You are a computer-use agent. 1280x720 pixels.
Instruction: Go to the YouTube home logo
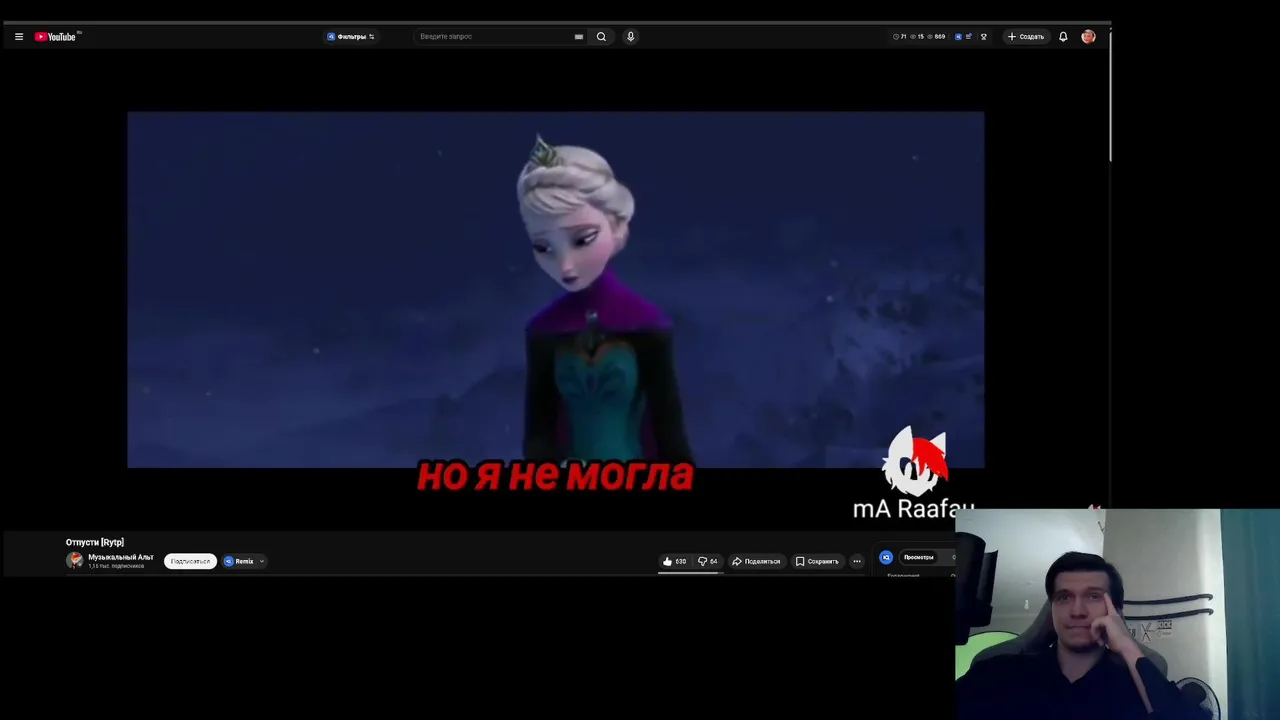coord(56,36)
